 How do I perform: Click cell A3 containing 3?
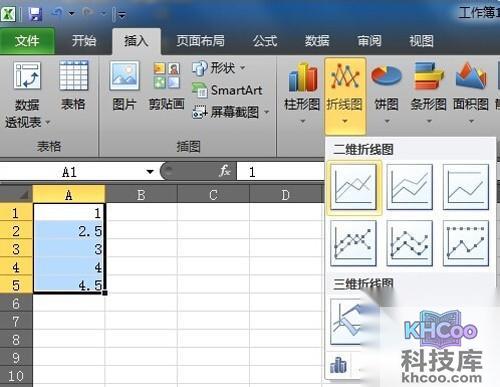click(69, 249)
